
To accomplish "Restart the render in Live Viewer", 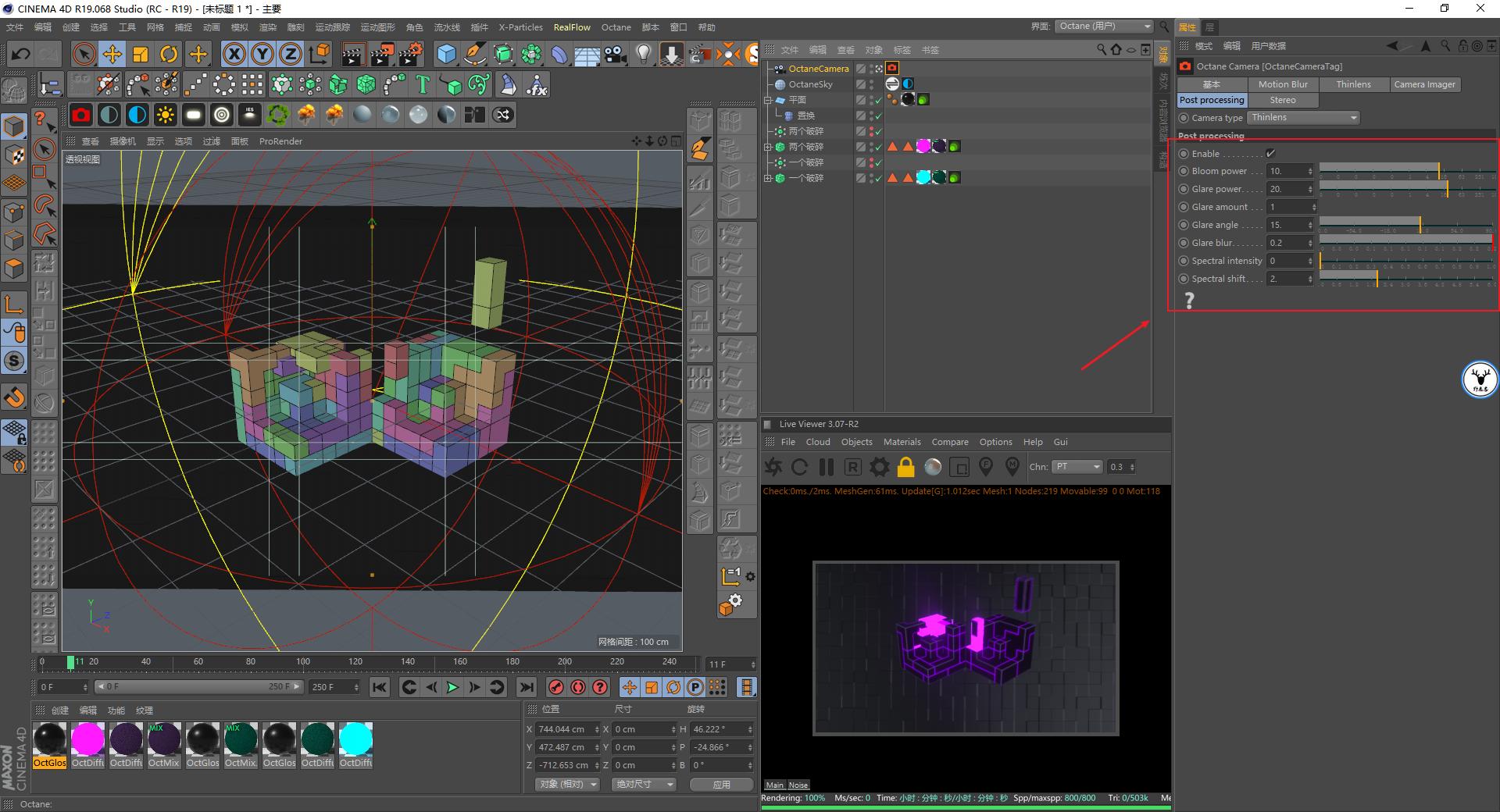I will pyautogui.click(x=798, y=467).
